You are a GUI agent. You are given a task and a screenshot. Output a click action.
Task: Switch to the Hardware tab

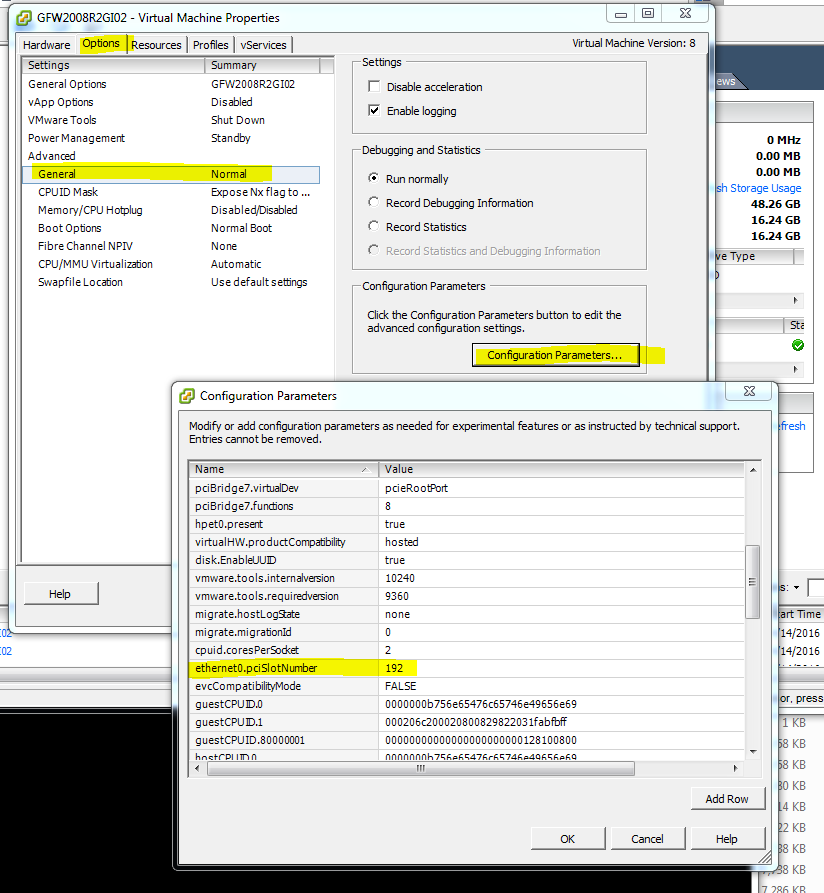pos(47,45)
